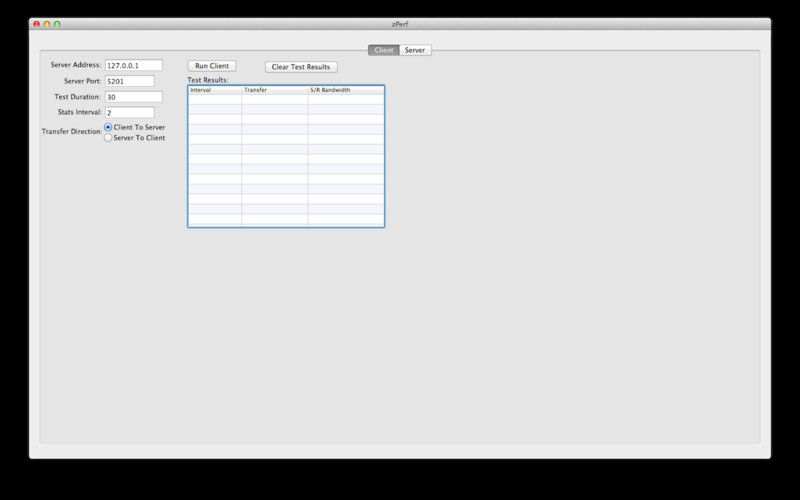Zoom the window with green button
Screen dimensions: 800x500
[x=57, y=23]
